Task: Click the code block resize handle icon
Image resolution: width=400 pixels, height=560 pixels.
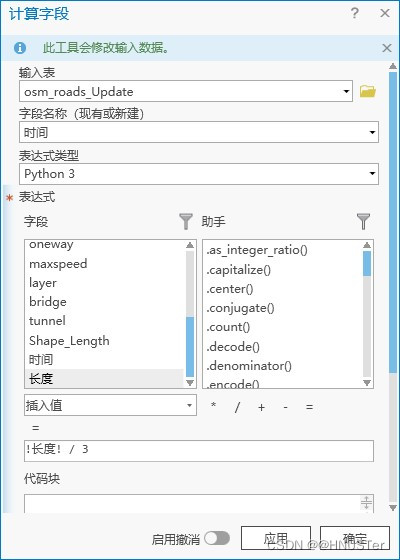Action: coord(367,502)
